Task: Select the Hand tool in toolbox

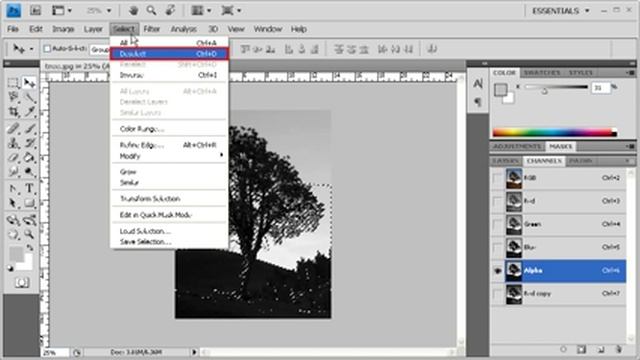Action: pos(13,235)
